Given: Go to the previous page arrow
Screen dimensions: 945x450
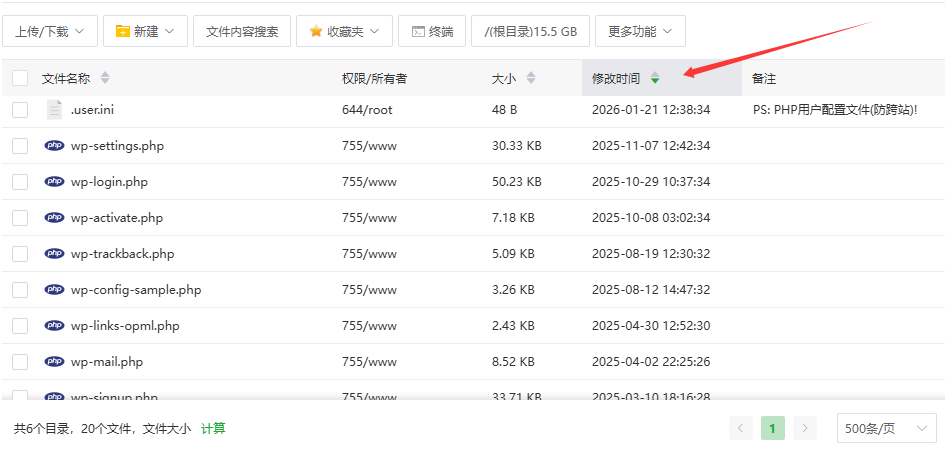Looking at the screenshot, I should tap(741, 429).
